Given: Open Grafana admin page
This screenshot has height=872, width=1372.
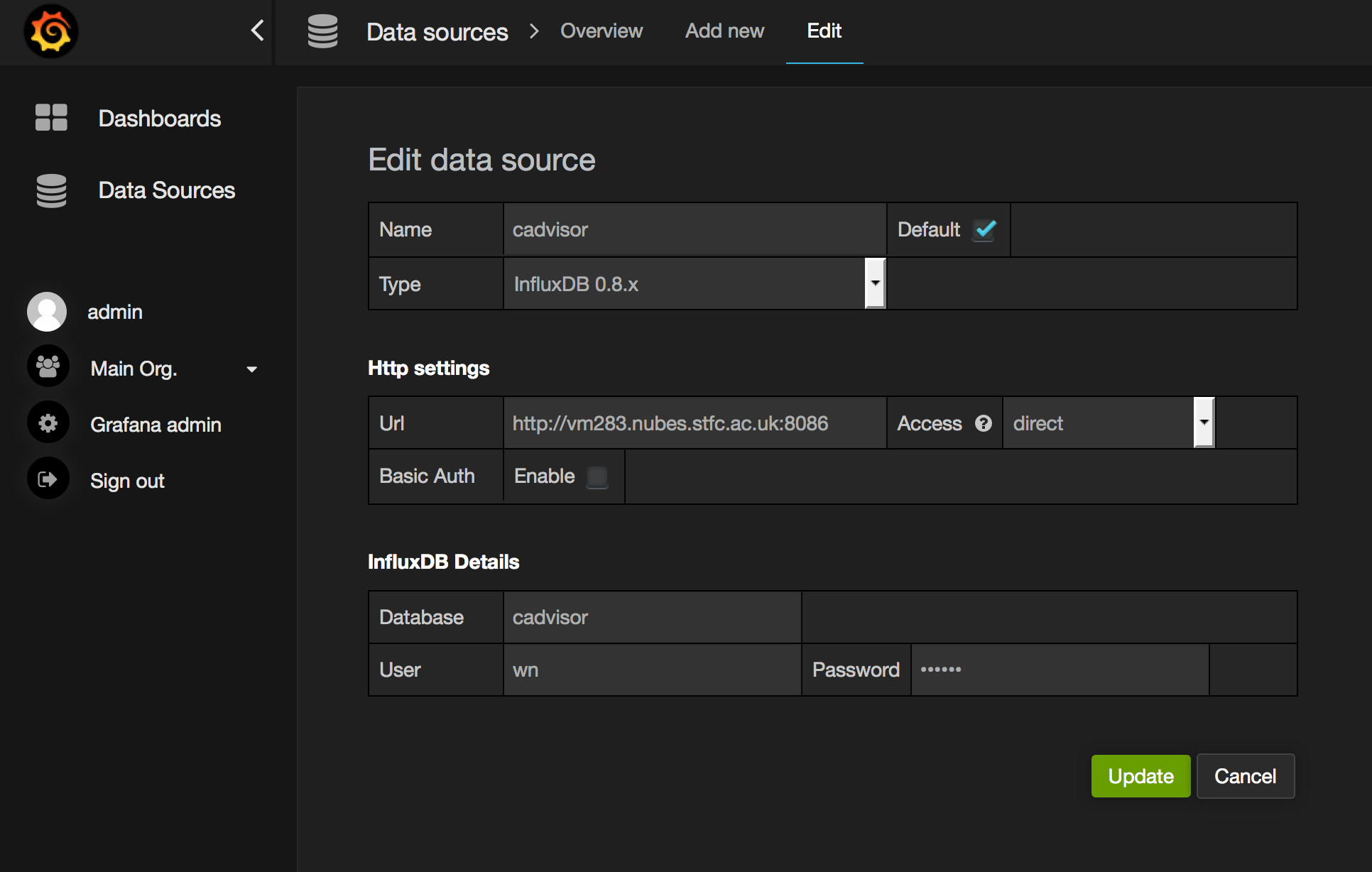Looking at the screenshot, I should click(x=156, y=425).
